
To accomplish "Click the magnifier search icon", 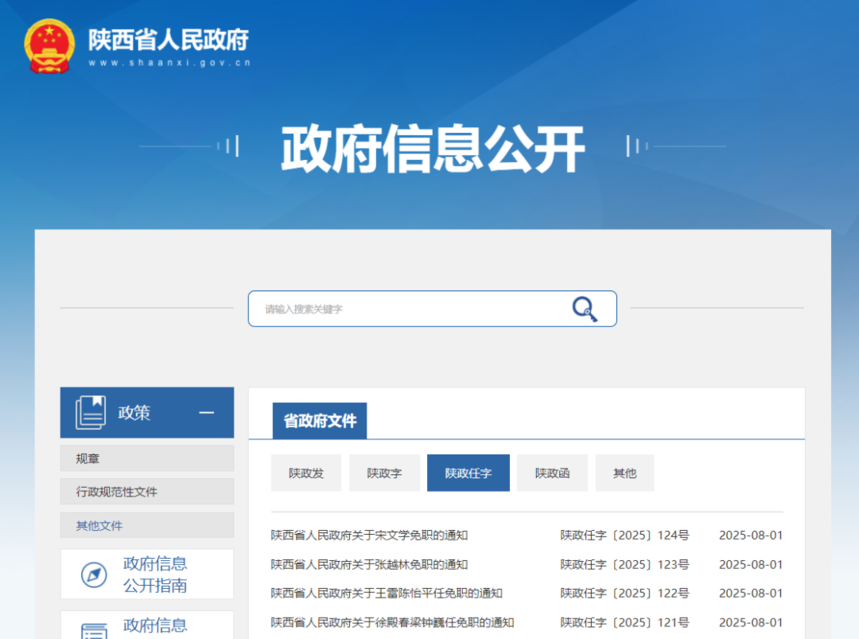I will tap(584, 309).
